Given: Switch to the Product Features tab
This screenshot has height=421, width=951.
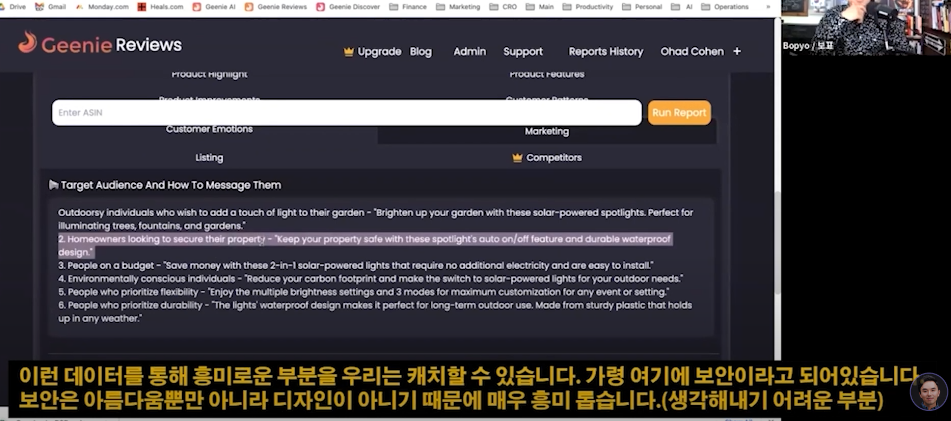Looking at the screenshot, I should [x=547, y=75].
